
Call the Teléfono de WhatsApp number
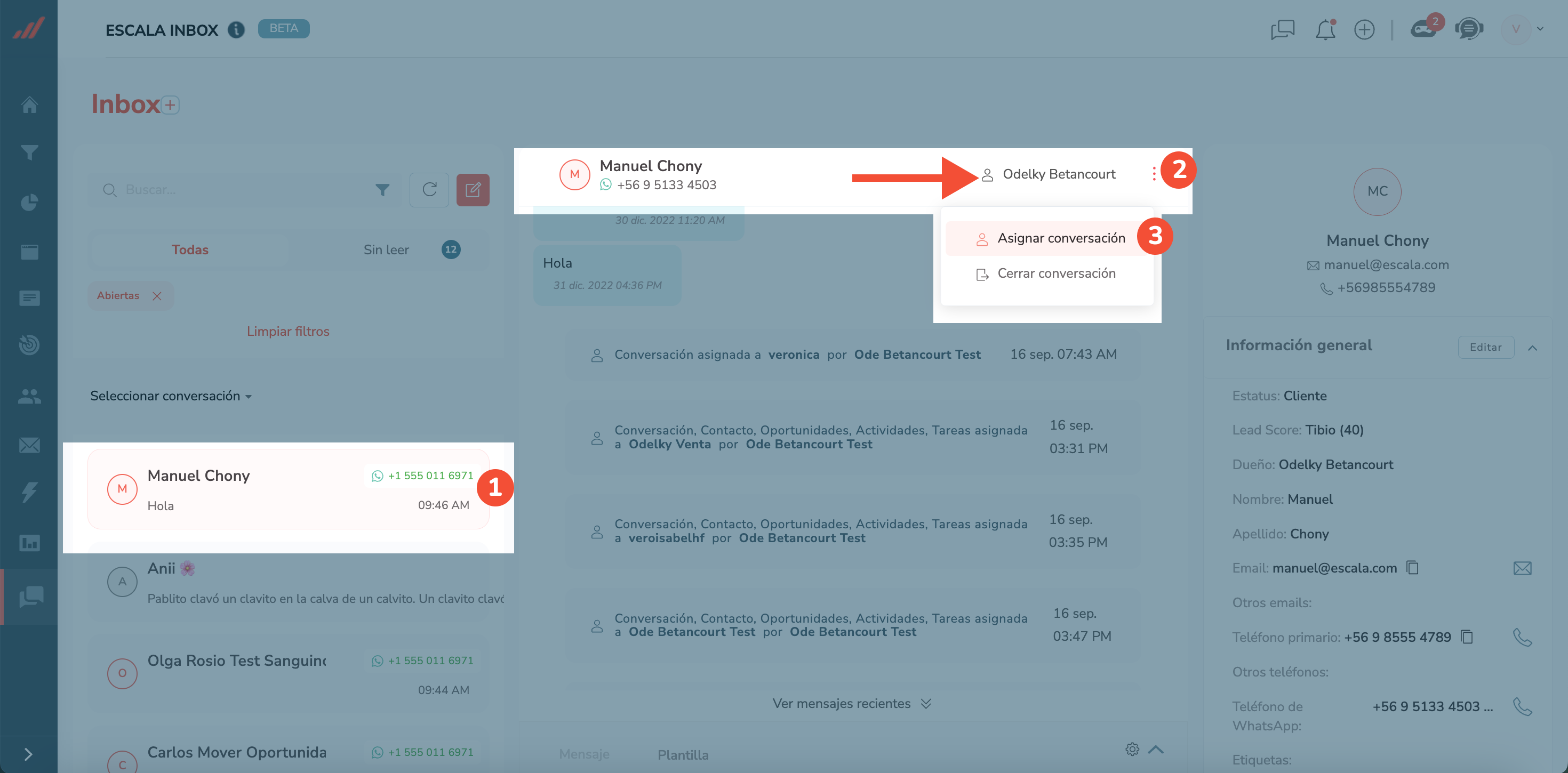pos(1522,707)
